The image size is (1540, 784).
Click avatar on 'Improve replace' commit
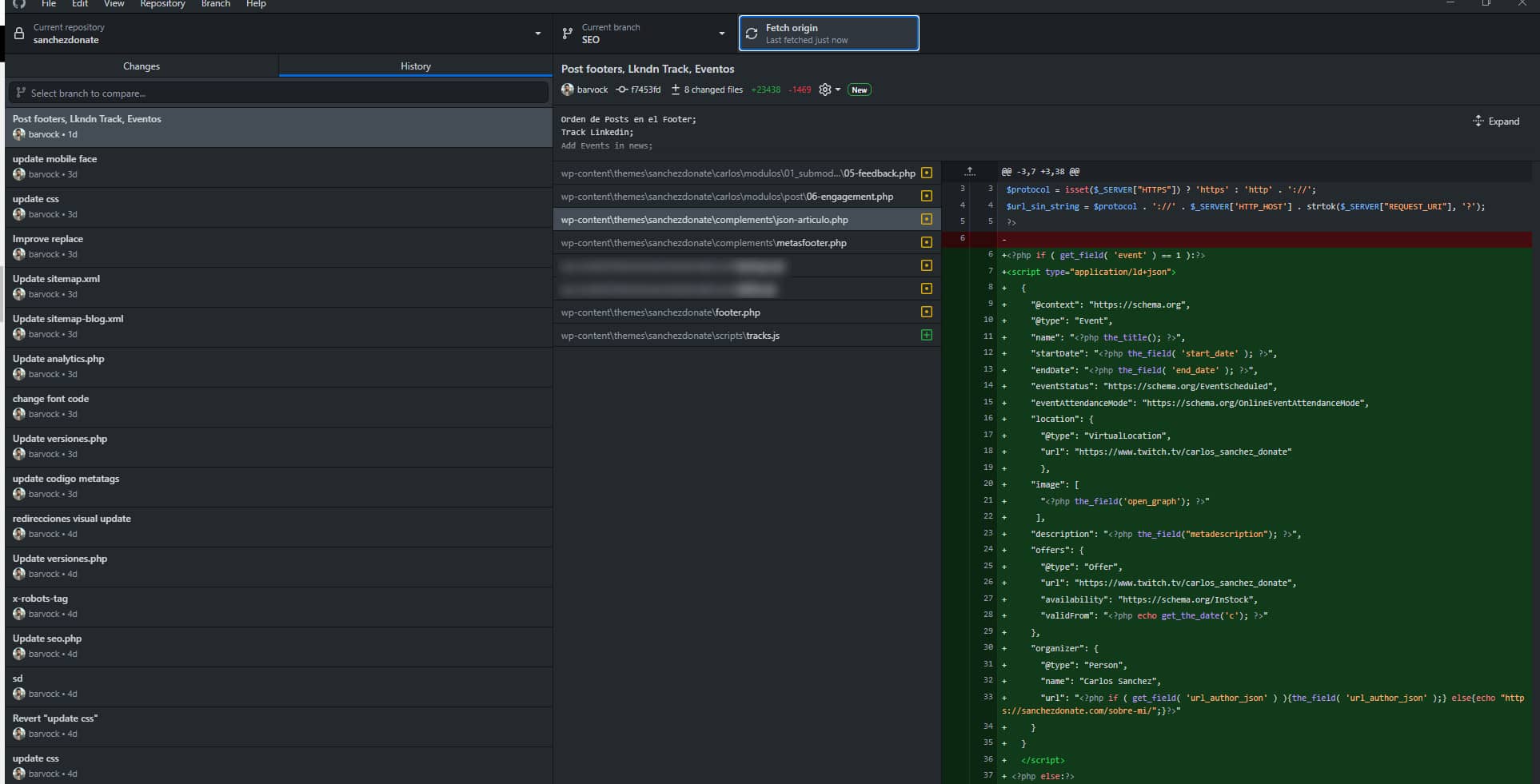pyautogui.click(x=19, y=254)
